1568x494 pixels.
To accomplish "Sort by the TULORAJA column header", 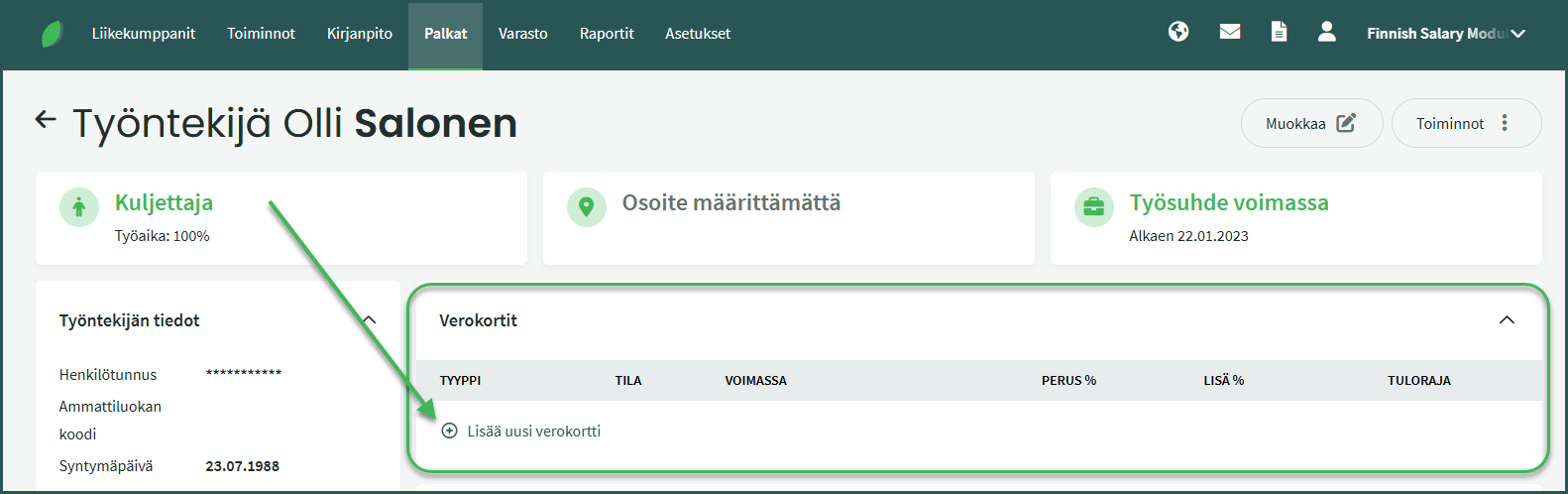I will point(1418,381).
